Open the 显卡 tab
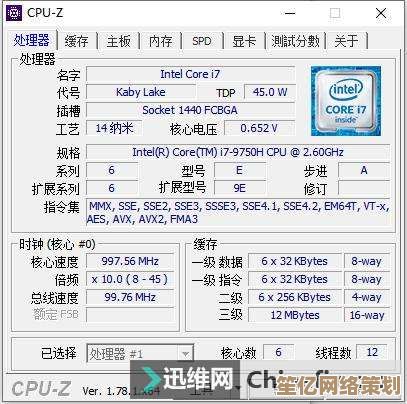 point(244,41)
